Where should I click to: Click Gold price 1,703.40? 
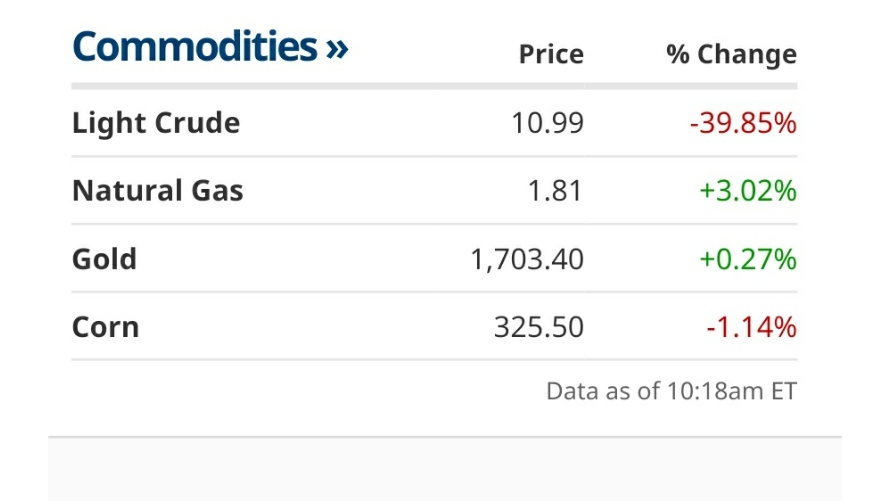point(527,259)
